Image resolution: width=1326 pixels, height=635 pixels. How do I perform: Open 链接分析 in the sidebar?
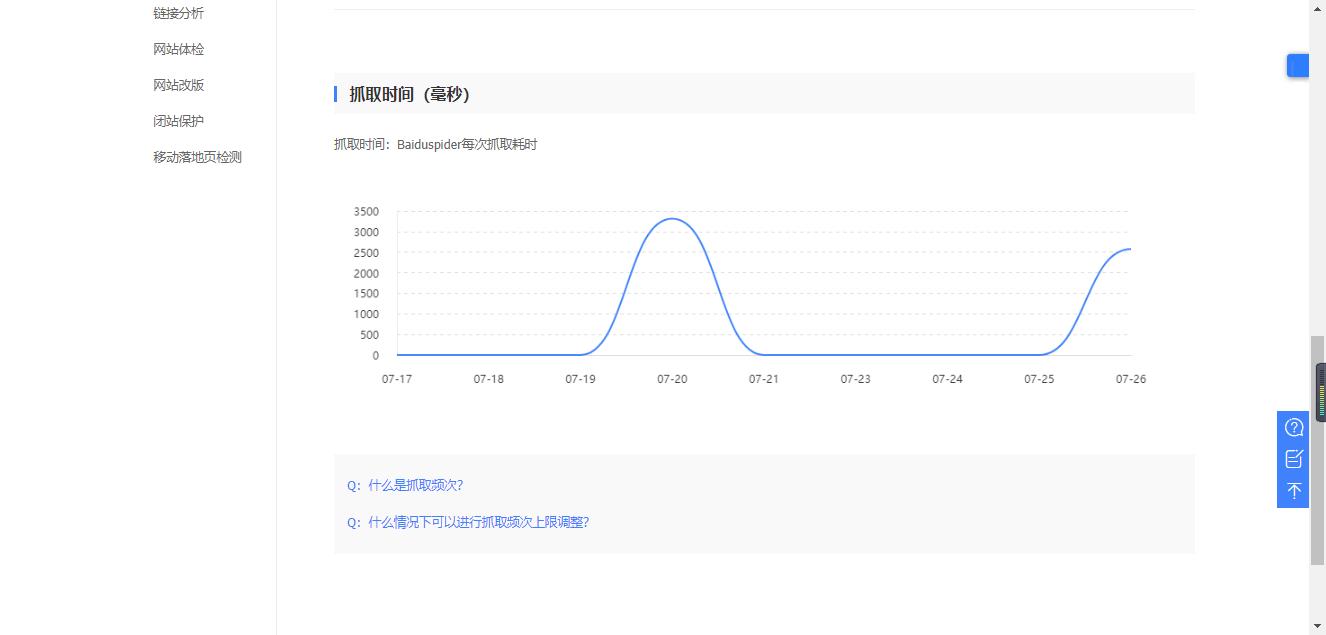(x=178, y=13)
